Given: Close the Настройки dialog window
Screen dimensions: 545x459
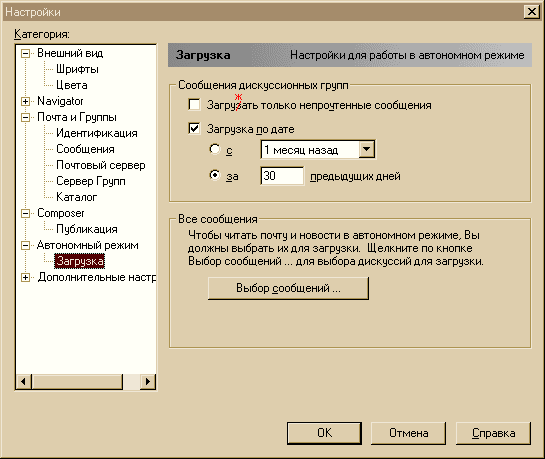Looking at the screenshot, I should pos(531,12).
